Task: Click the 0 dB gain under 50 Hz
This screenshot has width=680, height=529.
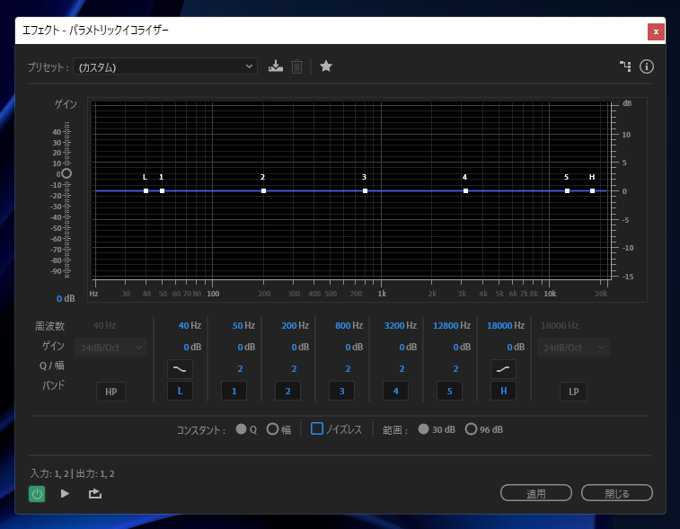Action: [x=246, y=347]
